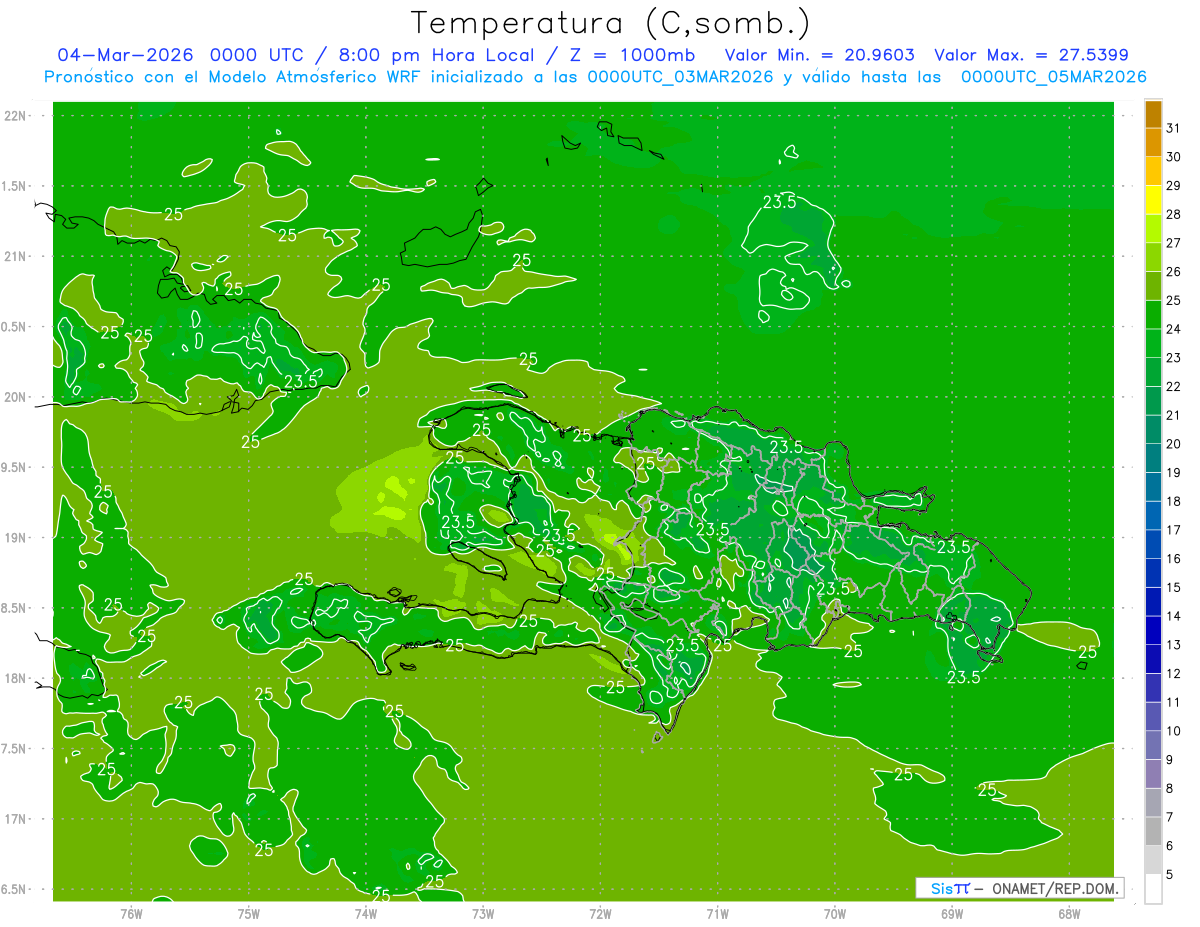1200x927 pixels.
Task: Click the gray swatch between legend 6 and 7
Action: pos(1153,831)
